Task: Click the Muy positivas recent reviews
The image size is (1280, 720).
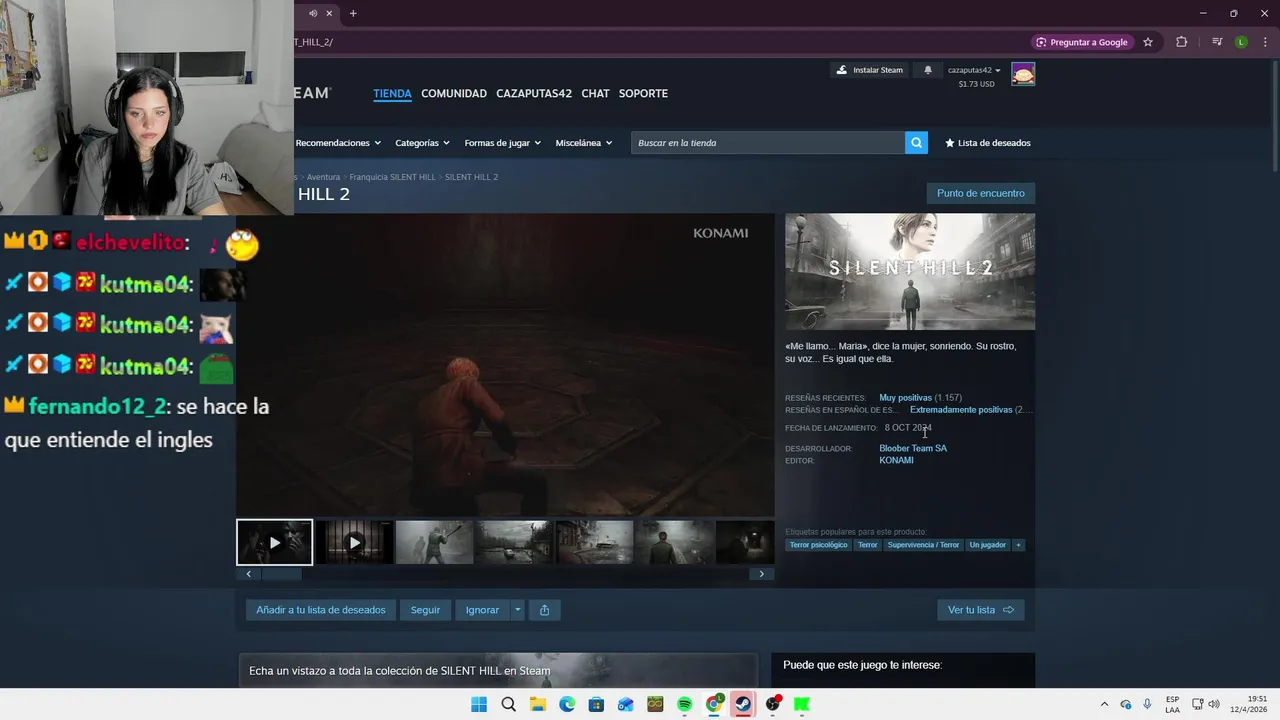Action: point(905,398)
